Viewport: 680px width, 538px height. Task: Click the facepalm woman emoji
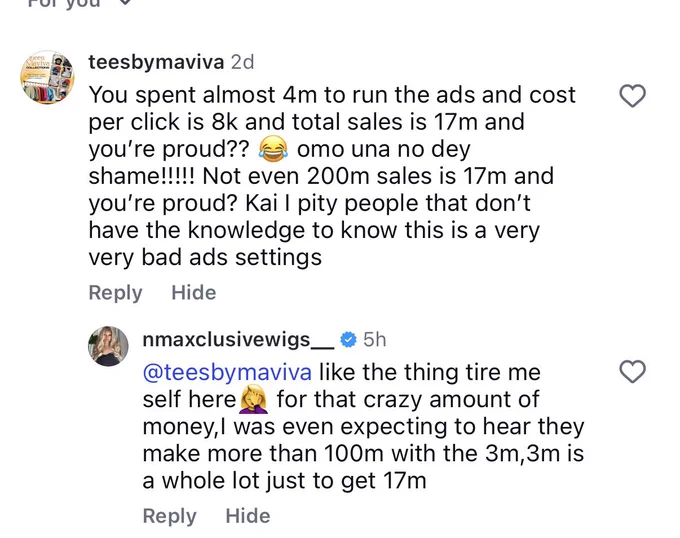[x=255, y=400]
